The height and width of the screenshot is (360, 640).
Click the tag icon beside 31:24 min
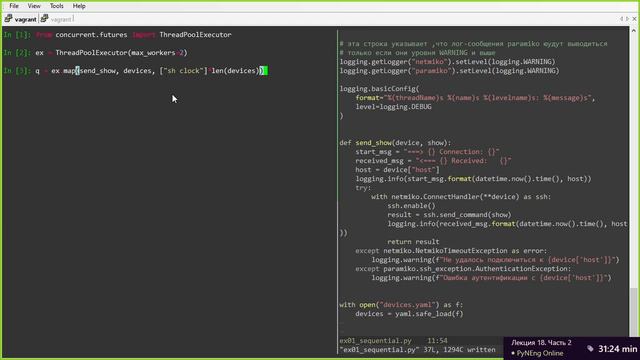tap(590, 349)
